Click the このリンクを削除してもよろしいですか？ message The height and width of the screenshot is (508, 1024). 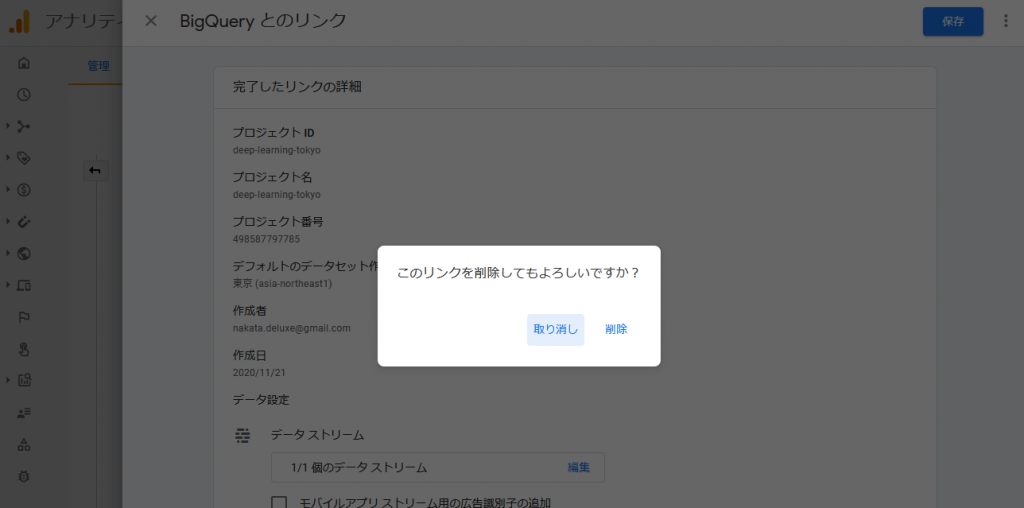(x=519, y=274)
